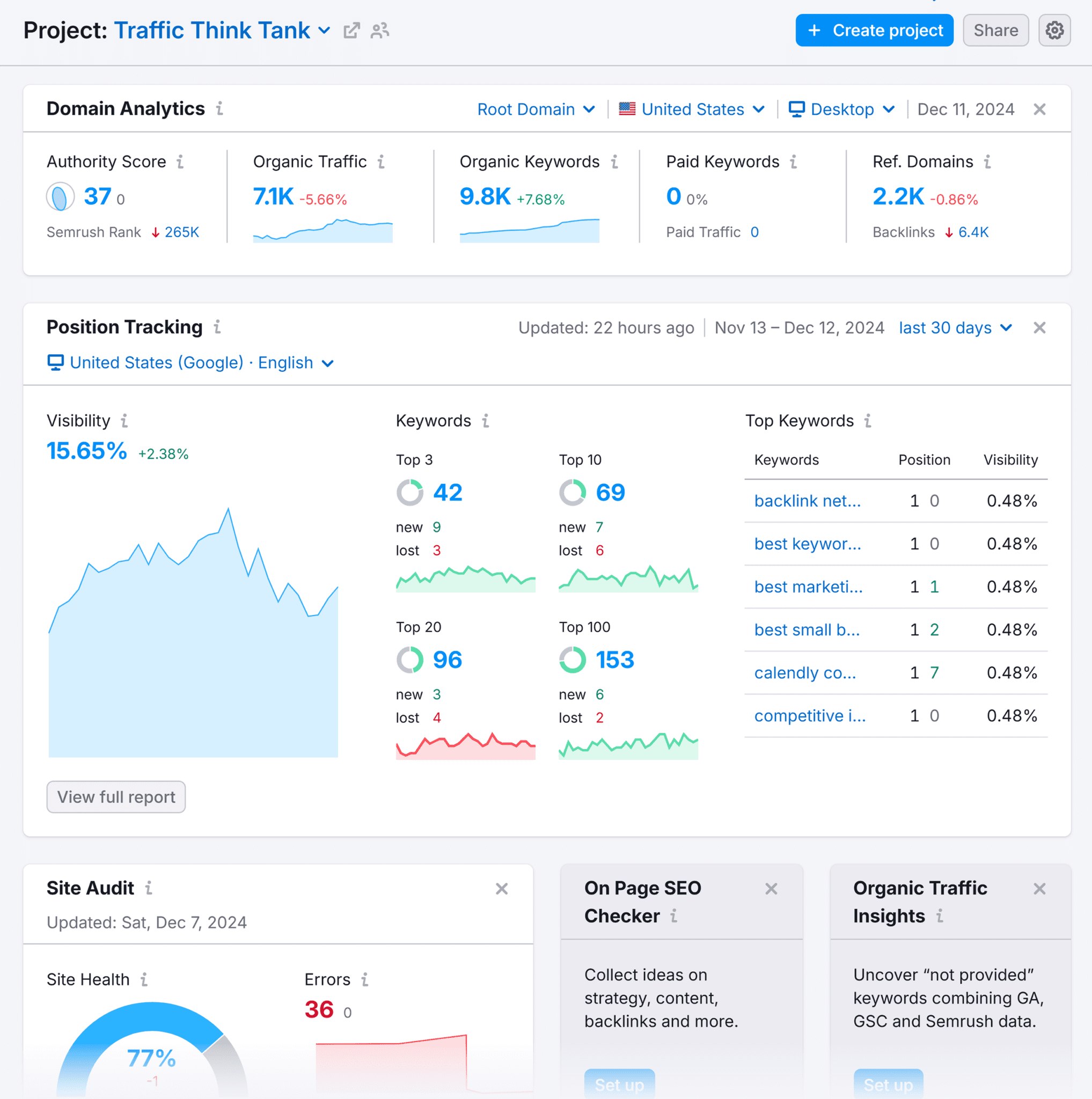Image resolution: width=1092 pixels, height=1099 pixels.
Task: Open United States (Google) English location dropdown
Action: coord(190,362)
